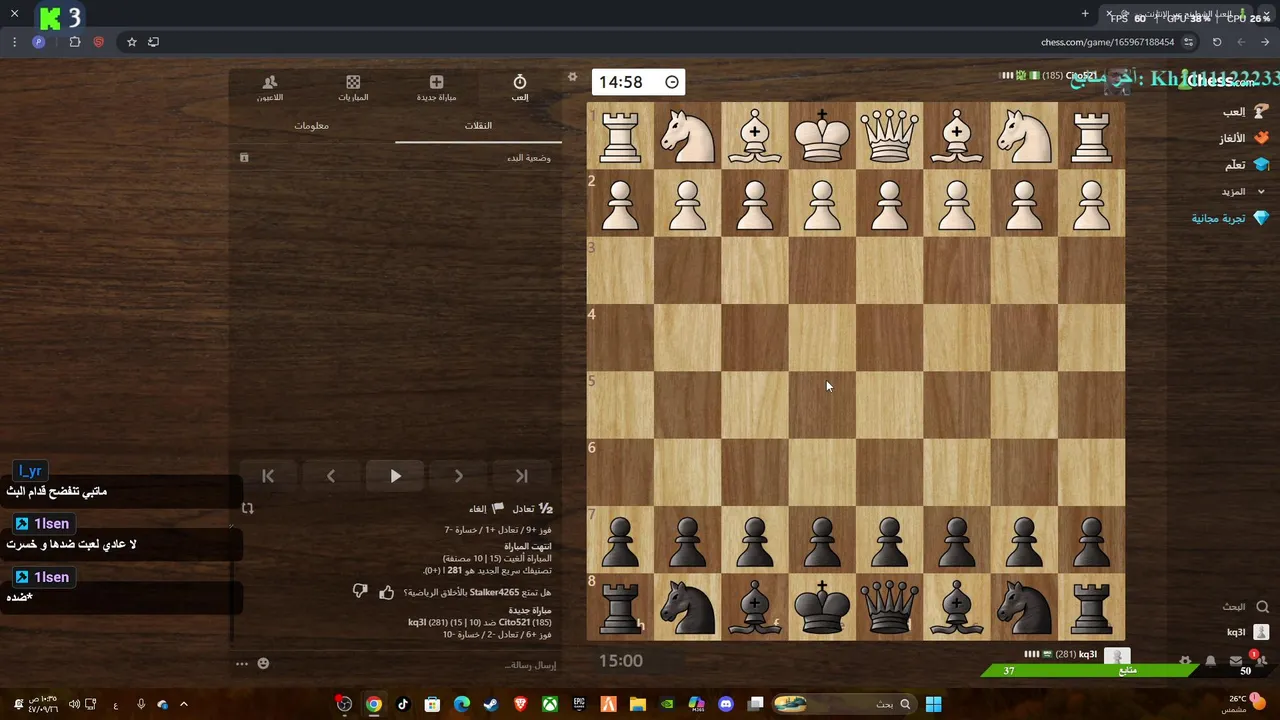The height and width of the screenshot is (720, 1280).
Task: Open the Play menu in the chess.com sidebar
Action: click(x=1244, y=112)
